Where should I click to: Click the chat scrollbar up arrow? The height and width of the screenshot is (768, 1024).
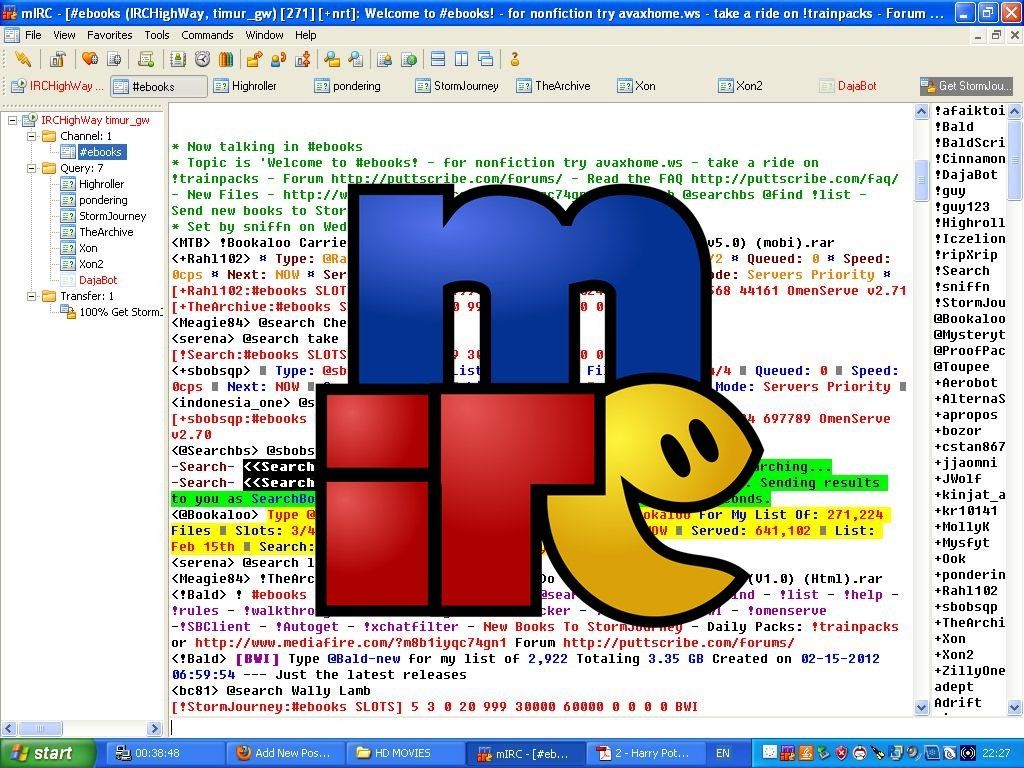click(x=921, y=112)
